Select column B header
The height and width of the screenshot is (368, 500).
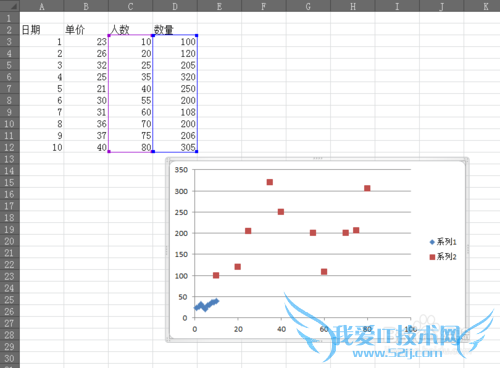pyautogui.click(x=86, y=6)
